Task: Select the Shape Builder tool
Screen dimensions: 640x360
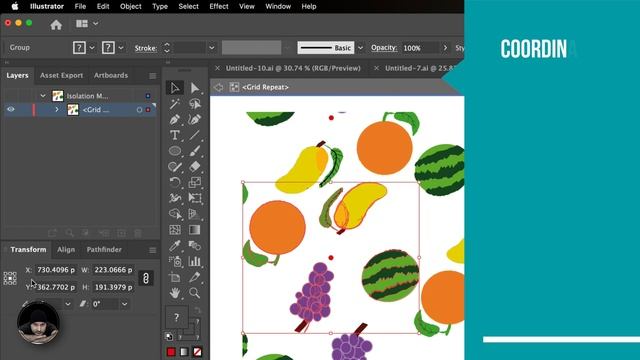Action: 175,214
